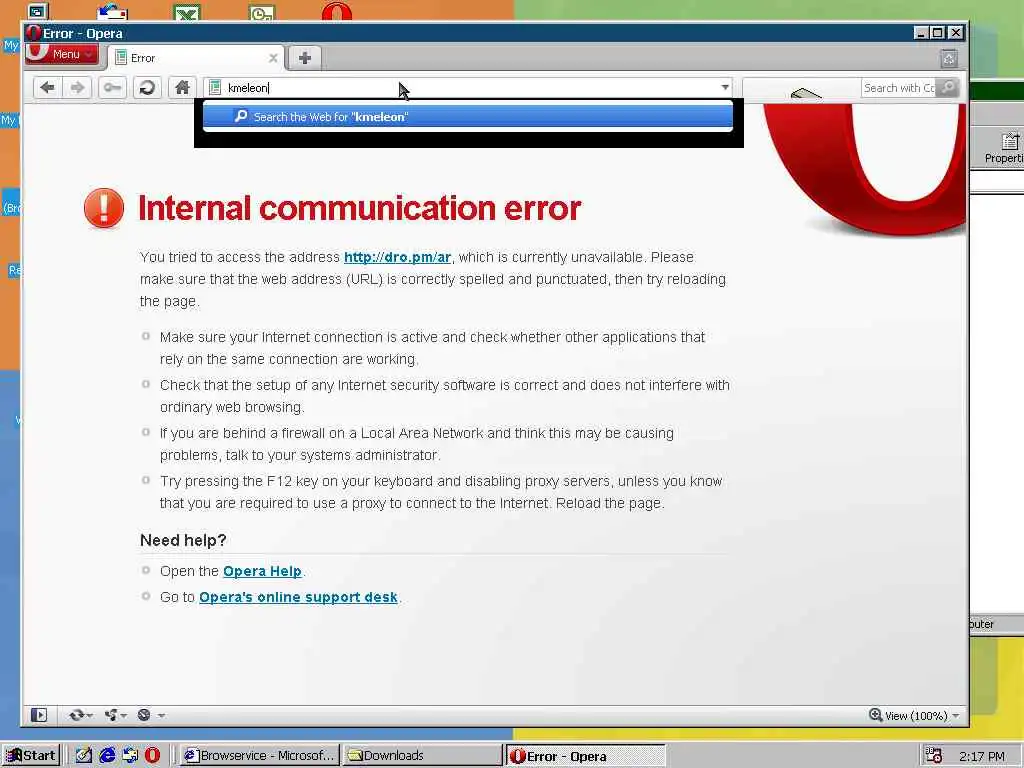
Task: Choose Search the Web for "kmeleon" suggestion
Action: click(468, 117)
